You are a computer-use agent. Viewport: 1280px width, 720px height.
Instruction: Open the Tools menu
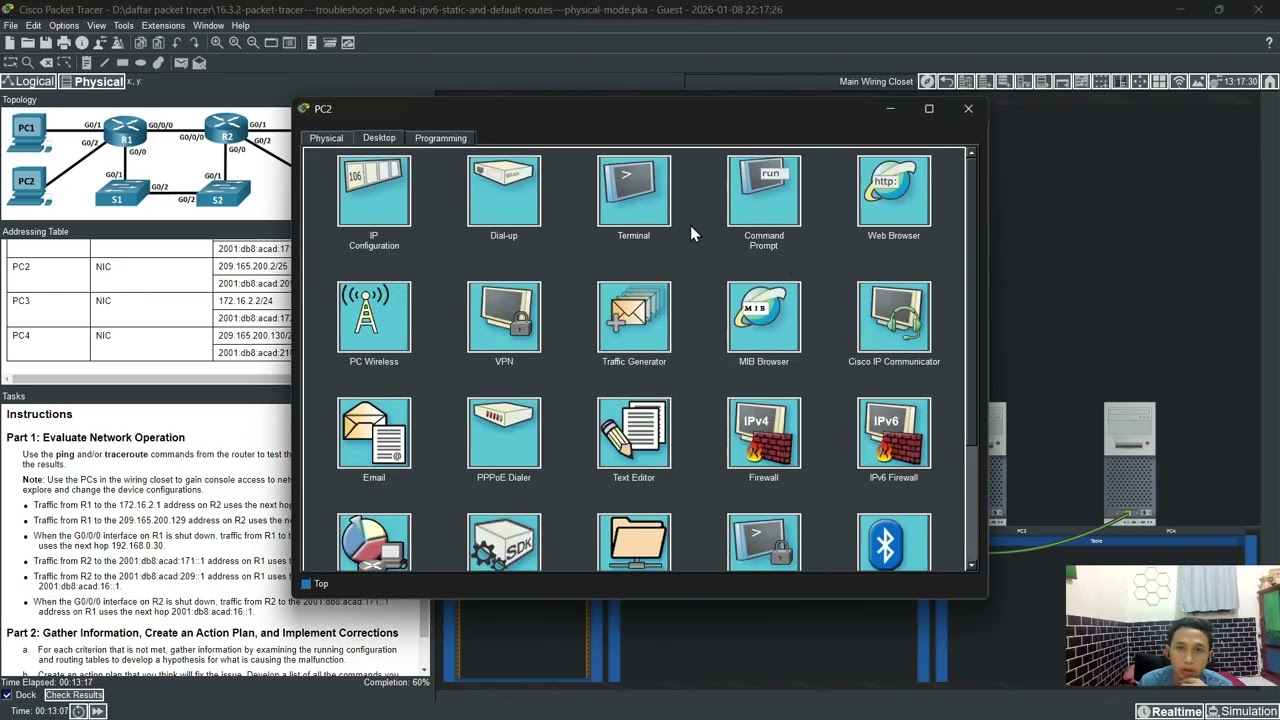tap(124, 26)
